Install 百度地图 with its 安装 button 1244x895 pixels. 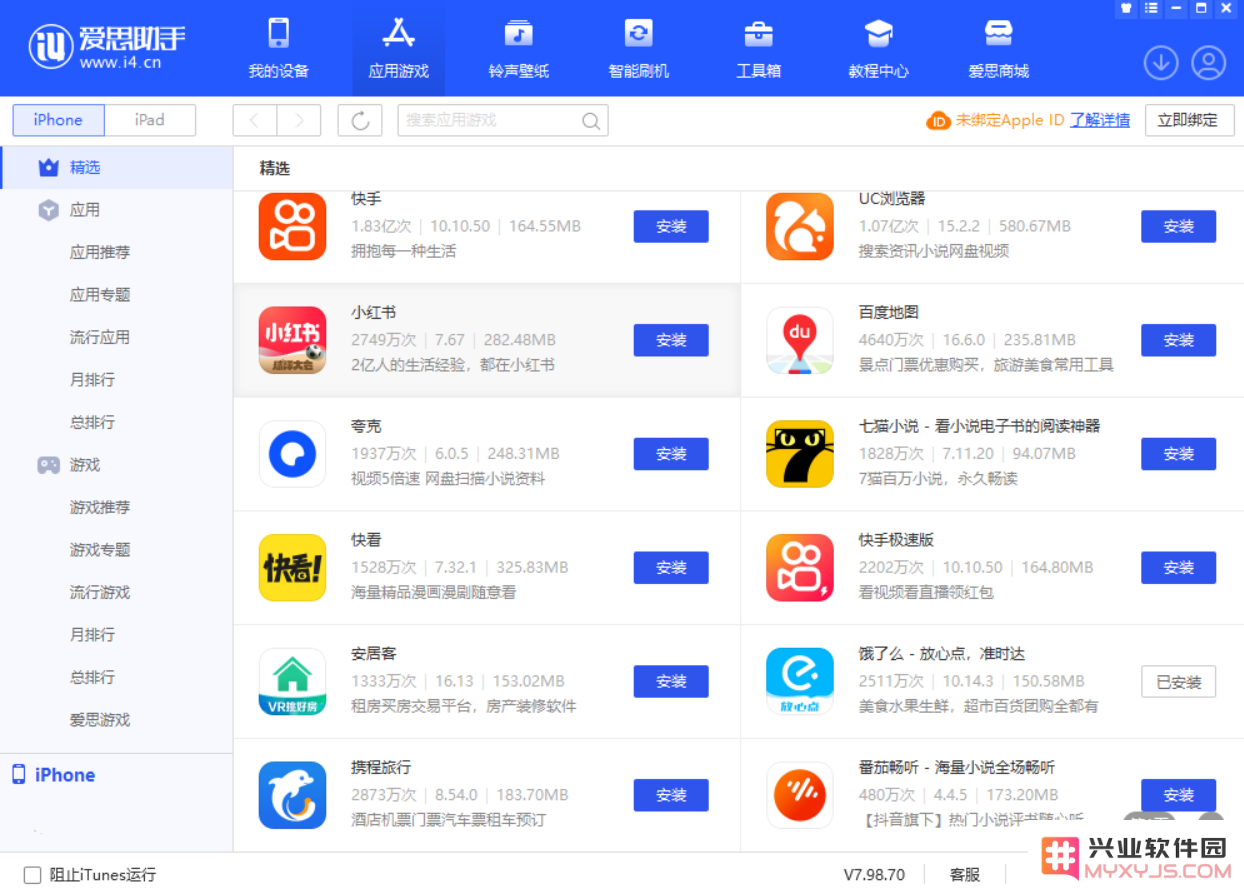pos(1179,340)
